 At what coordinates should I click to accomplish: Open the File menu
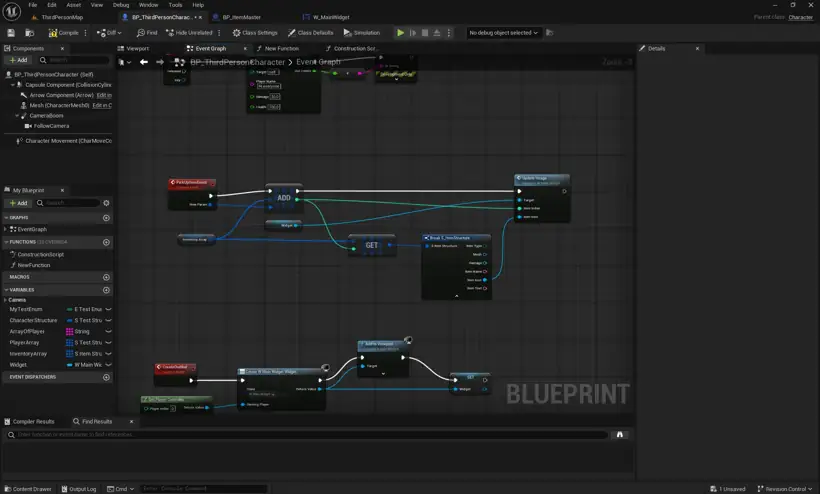32,5
